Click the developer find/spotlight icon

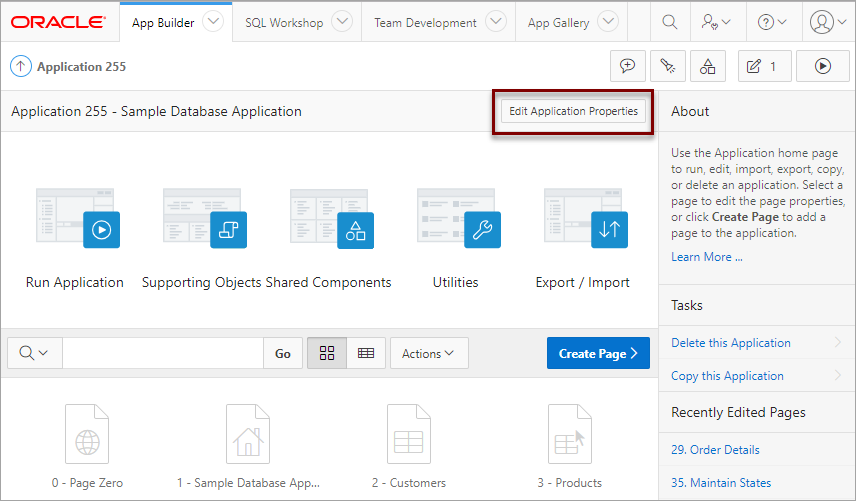(x=668, y=66)
